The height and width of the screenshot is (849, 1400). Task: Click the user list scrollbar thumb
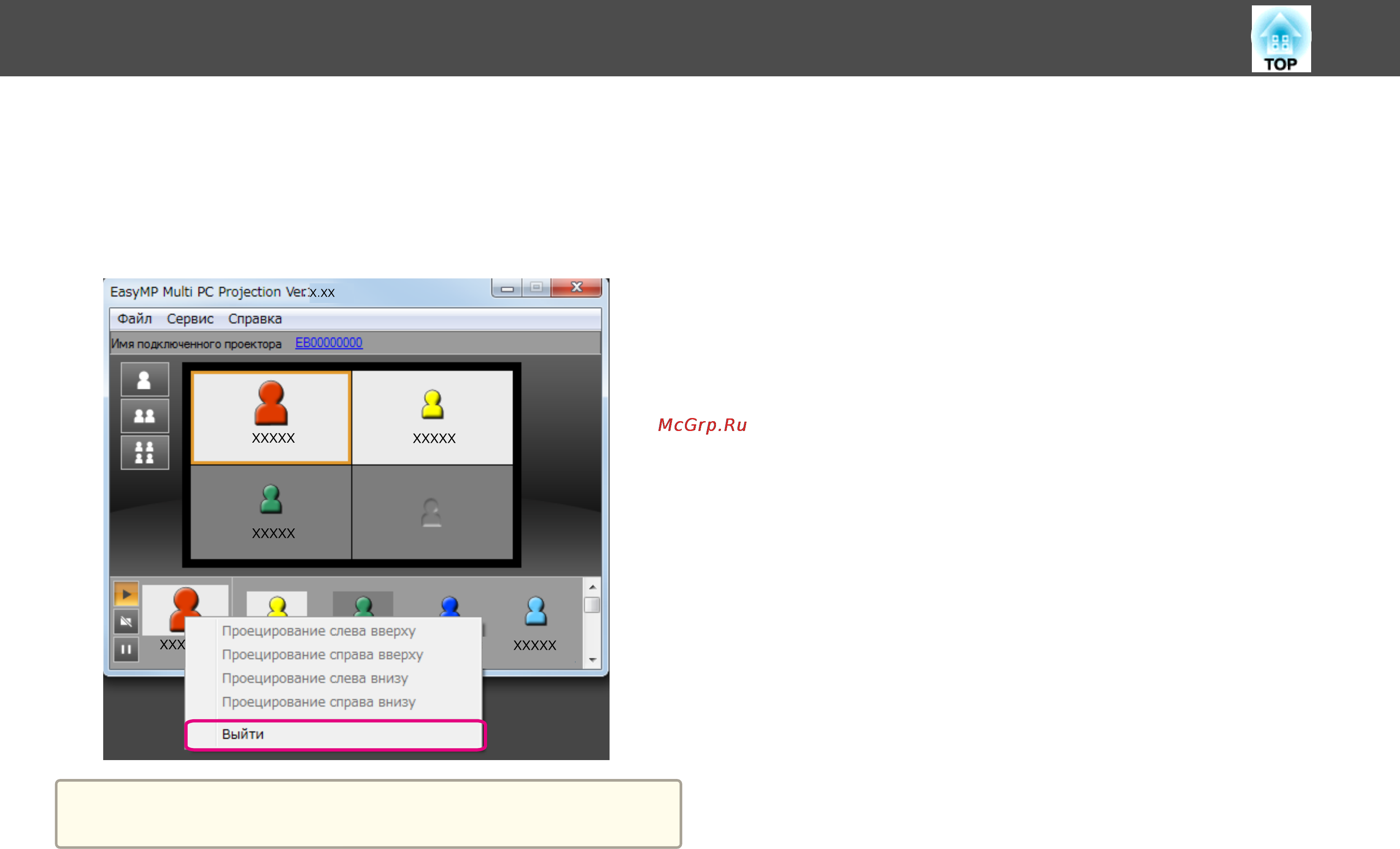point(592,605)
